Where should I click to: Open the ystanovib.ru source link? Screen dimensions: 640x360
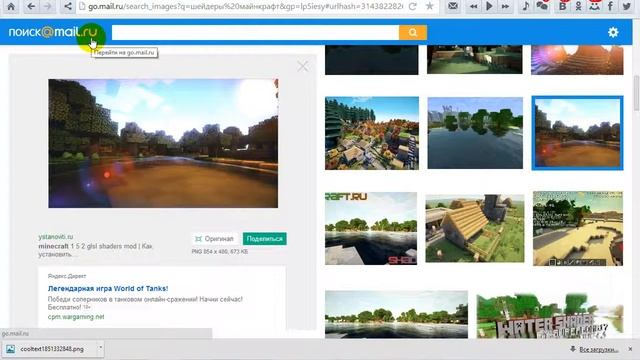coord(56,237)
